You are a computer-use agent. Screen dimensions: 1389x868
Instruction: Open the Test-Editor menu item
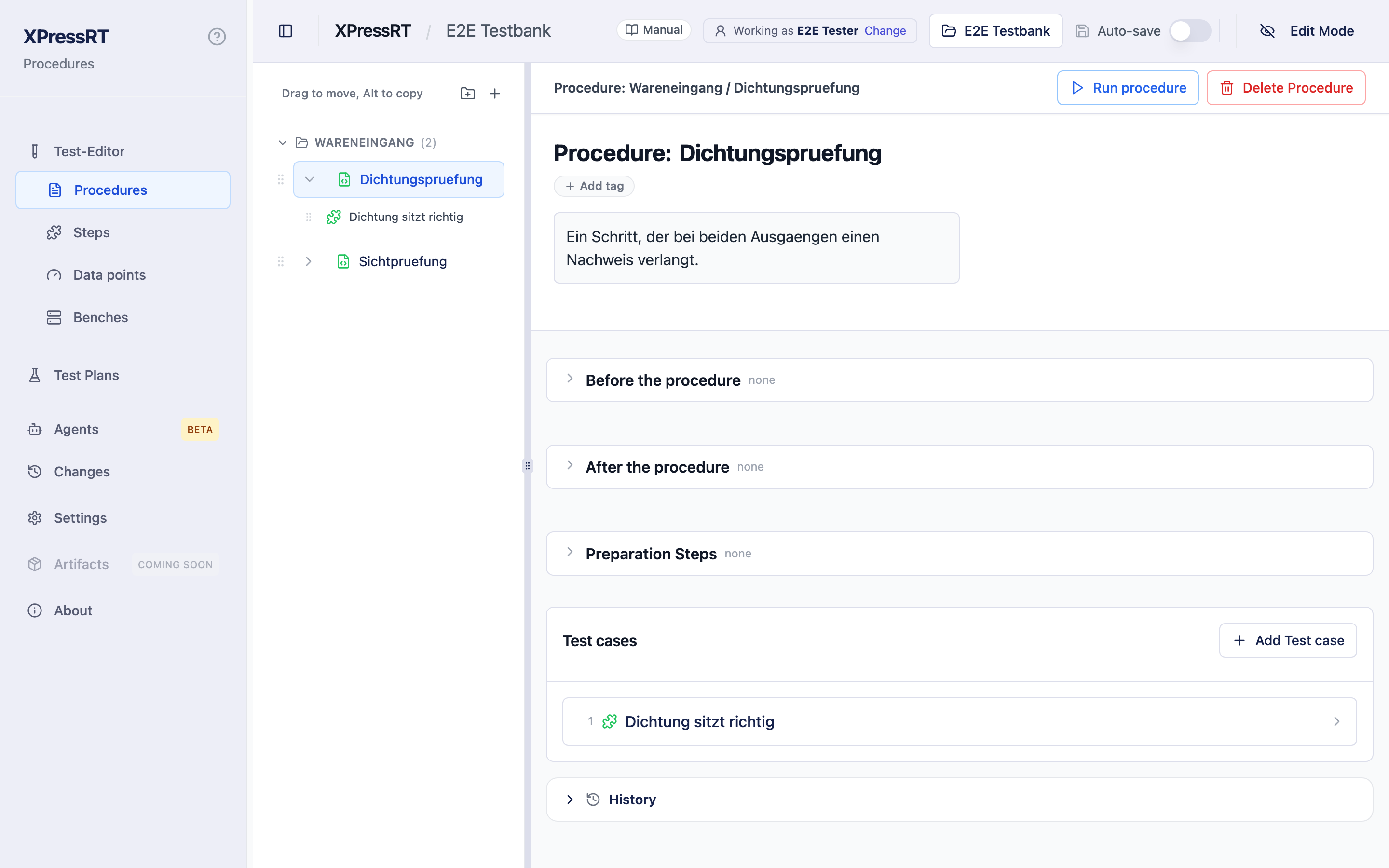[x=123, y=151]
